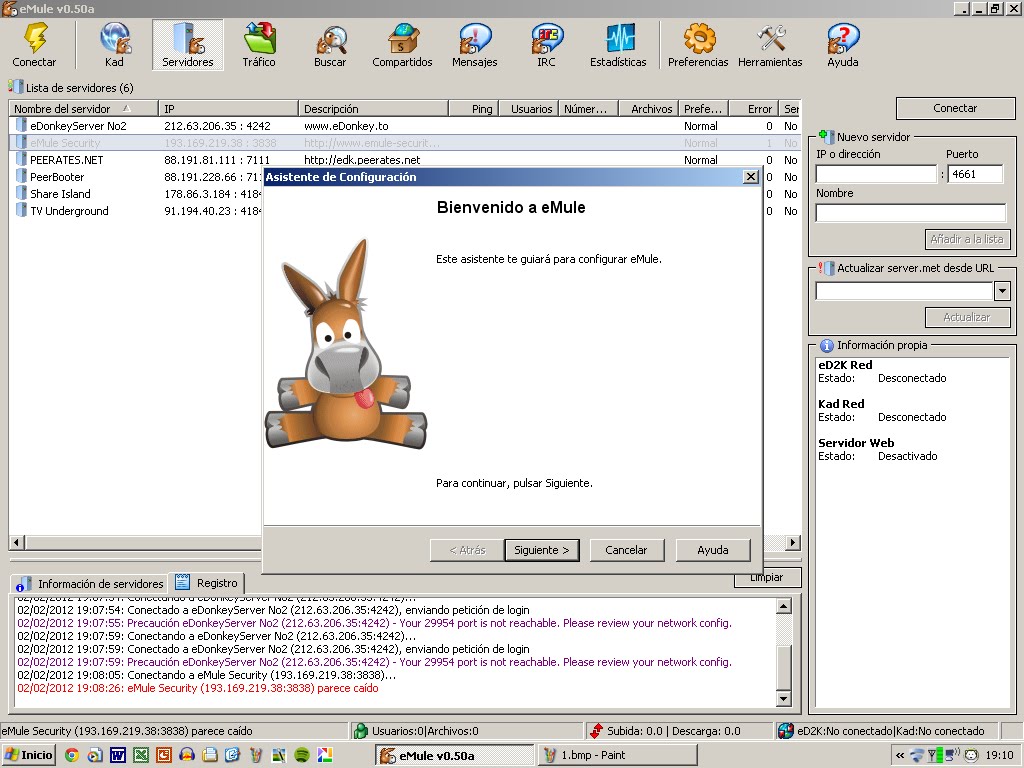The width and height of the screenshot is (1024, 768).
Task: Click the eMule v0.50a taskbar button
Action: tap(455, 756)
